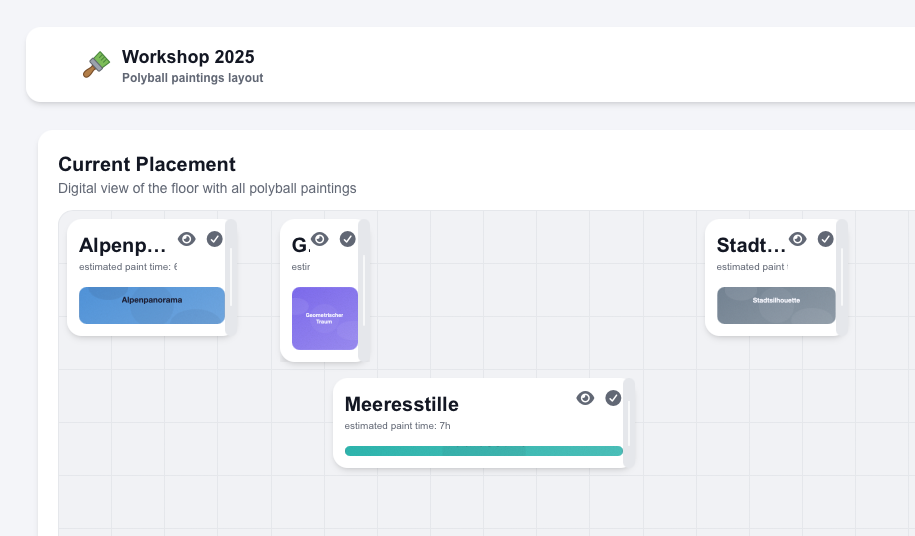
Task: Select the Meeresstille card title
Action: pos(401,404)
